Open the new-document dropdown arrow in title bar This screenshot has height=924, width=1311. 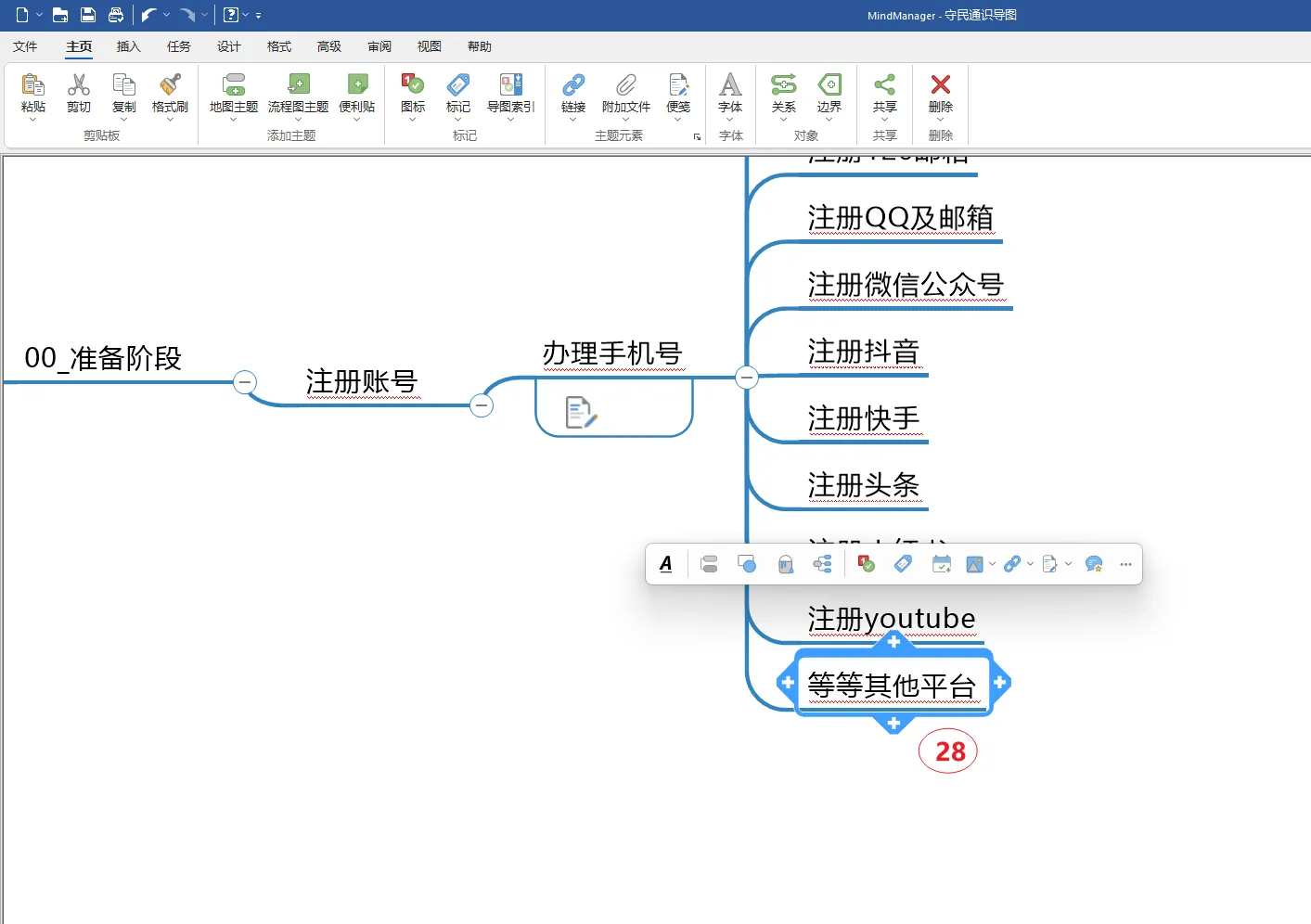click(x=40, y=15)
